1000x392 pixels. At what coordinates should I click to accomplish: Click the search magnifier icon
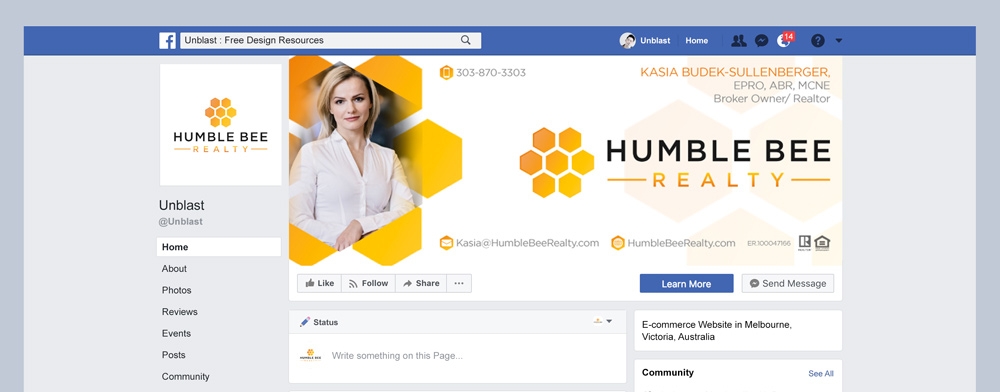466,40
